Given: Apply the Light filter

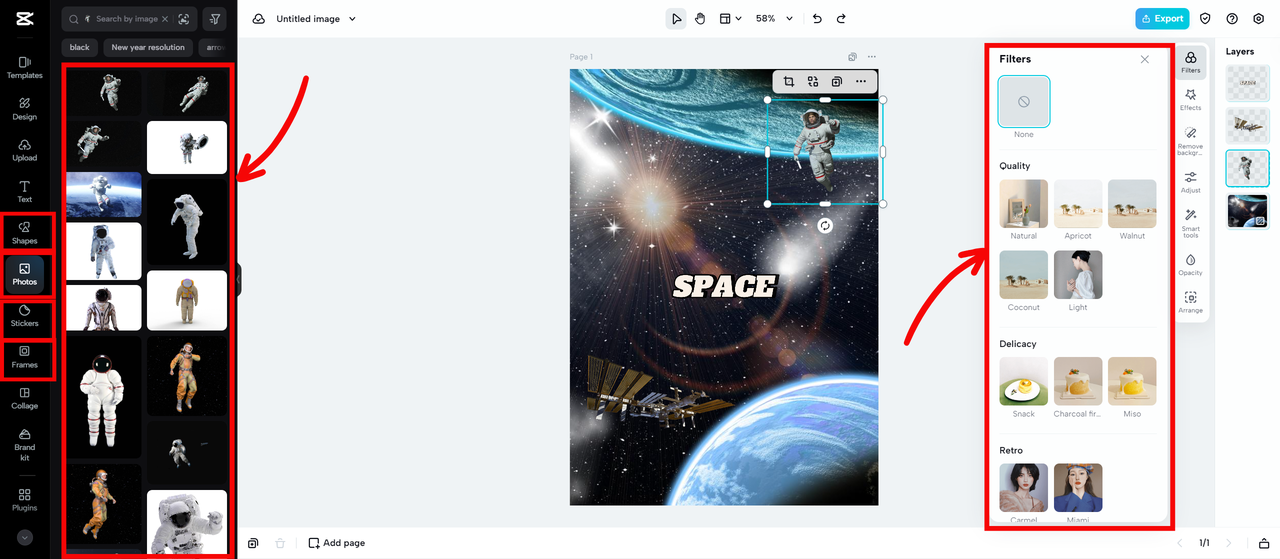Looking at the screenshot, I should 1078,275.
